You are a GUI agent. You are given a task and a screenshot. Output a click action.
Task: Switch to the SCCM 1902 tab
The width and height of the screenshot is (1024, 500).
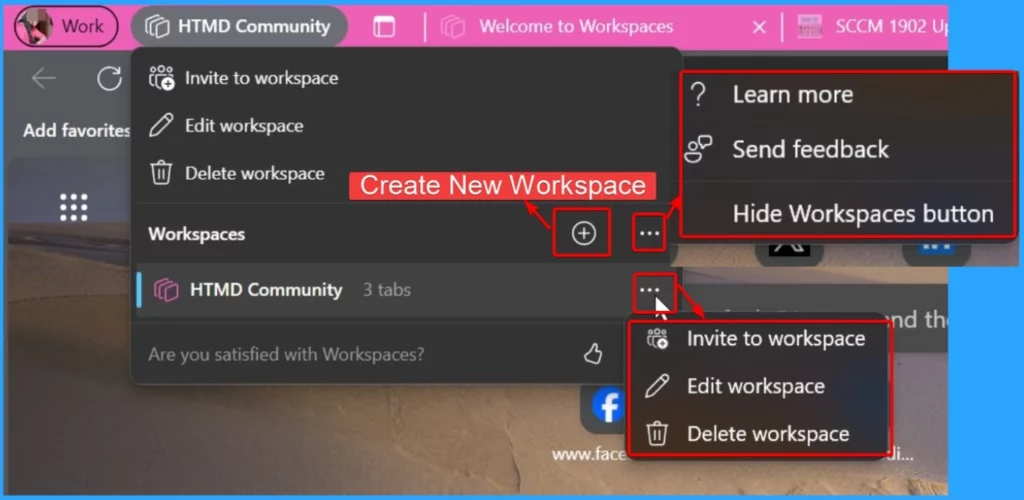872,27
